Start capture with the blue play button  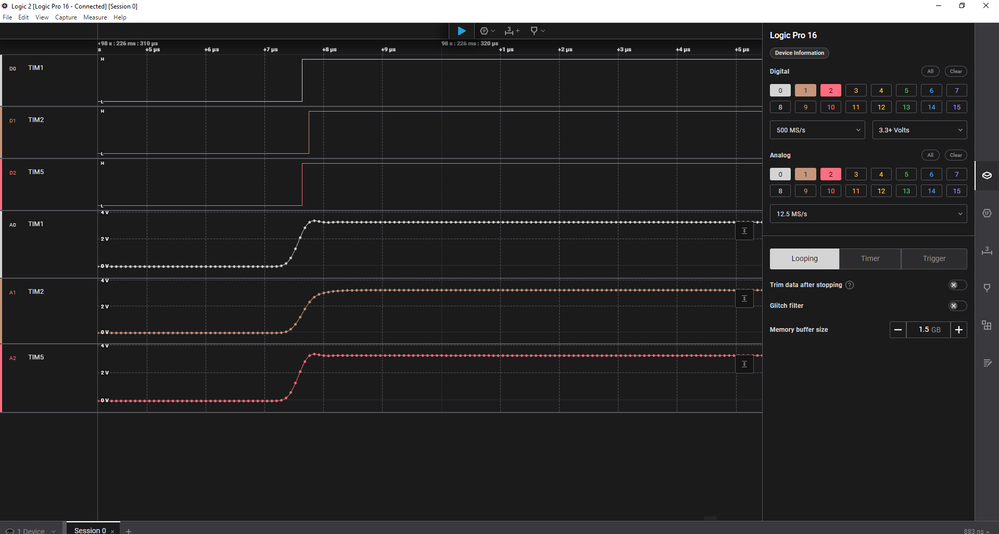click(461, 31)
